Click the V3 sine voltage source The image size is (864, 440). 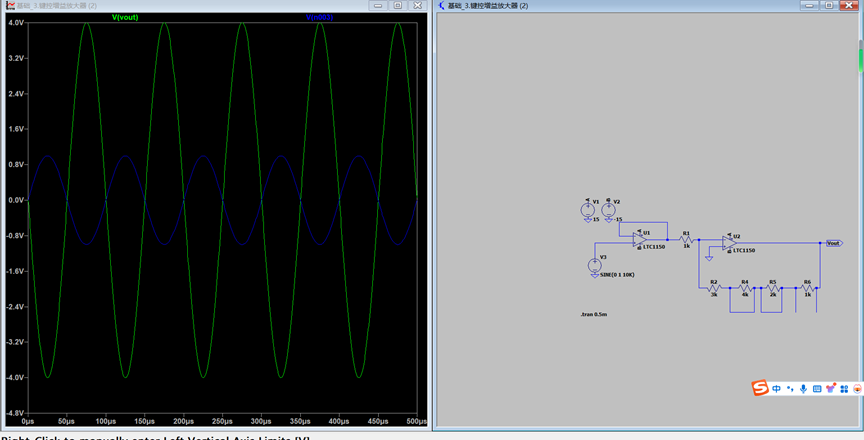click(x=595, y=266)
